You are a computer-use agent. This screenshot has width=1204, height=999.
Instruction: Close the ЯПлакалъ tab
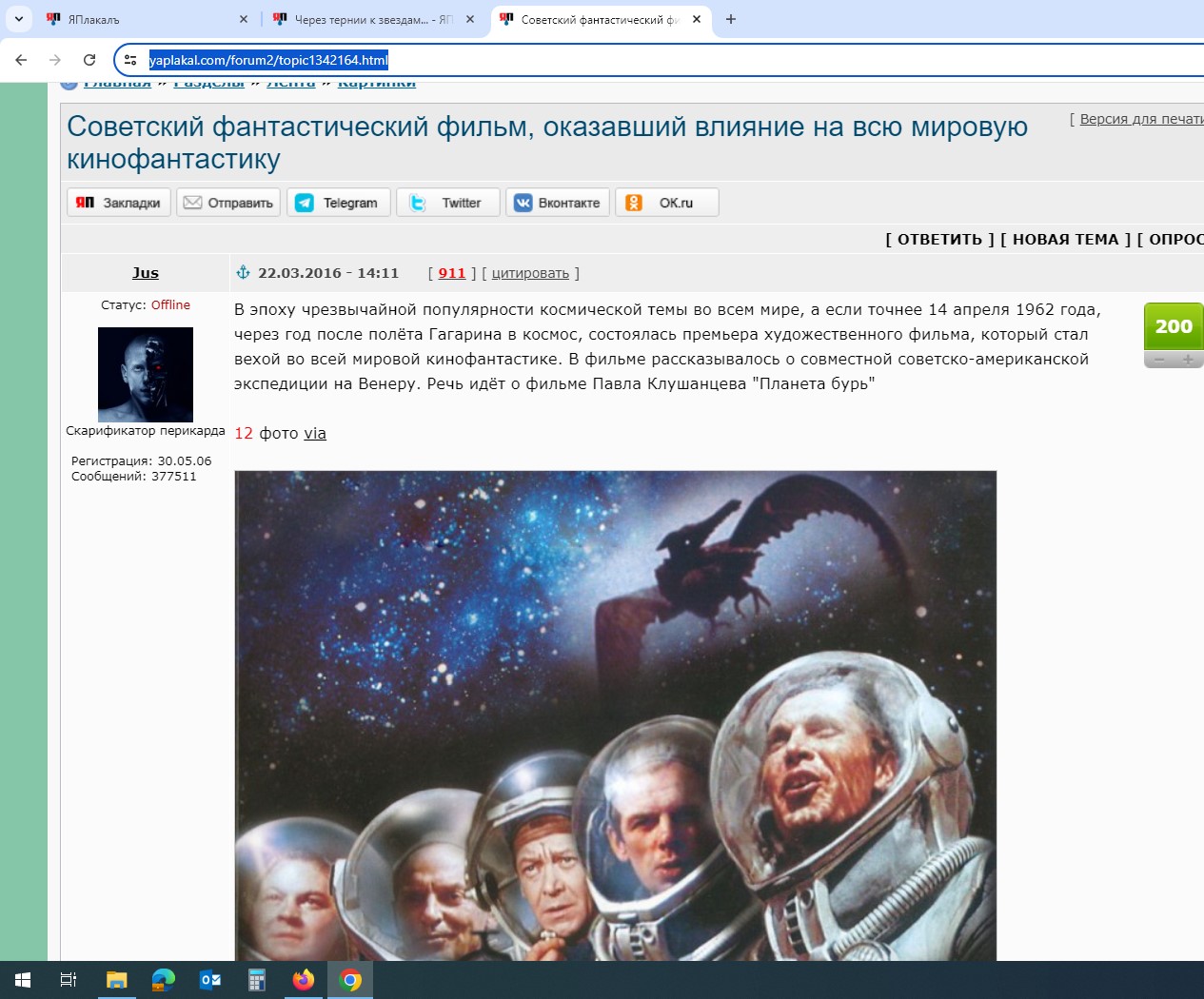point(244,19)
